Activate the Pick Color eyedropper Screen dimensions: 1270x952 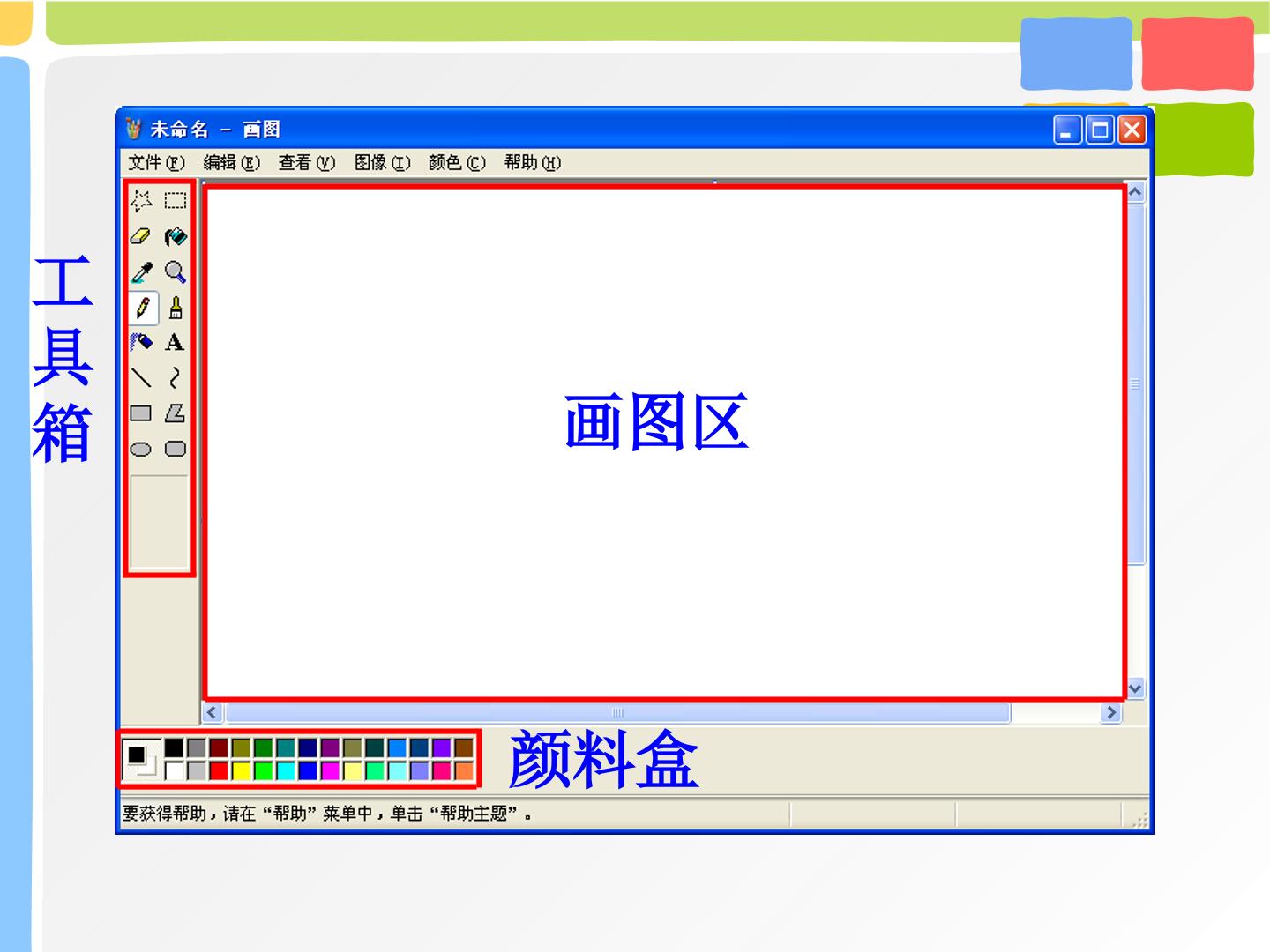141,272
